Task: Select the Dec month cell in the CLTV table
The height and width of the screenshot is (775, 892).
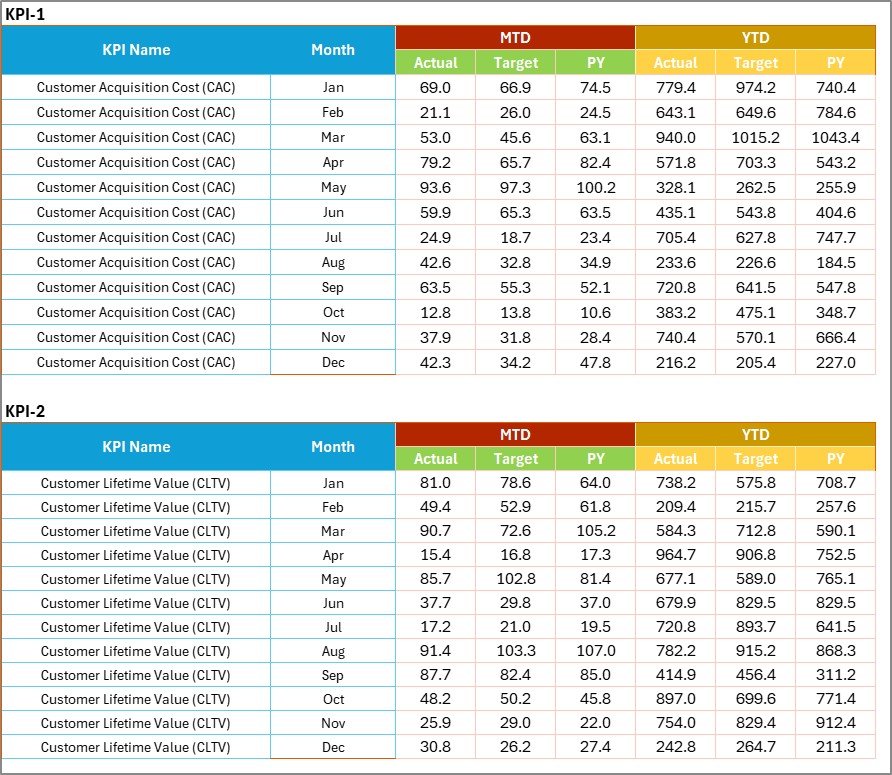Action: (333, 747)
